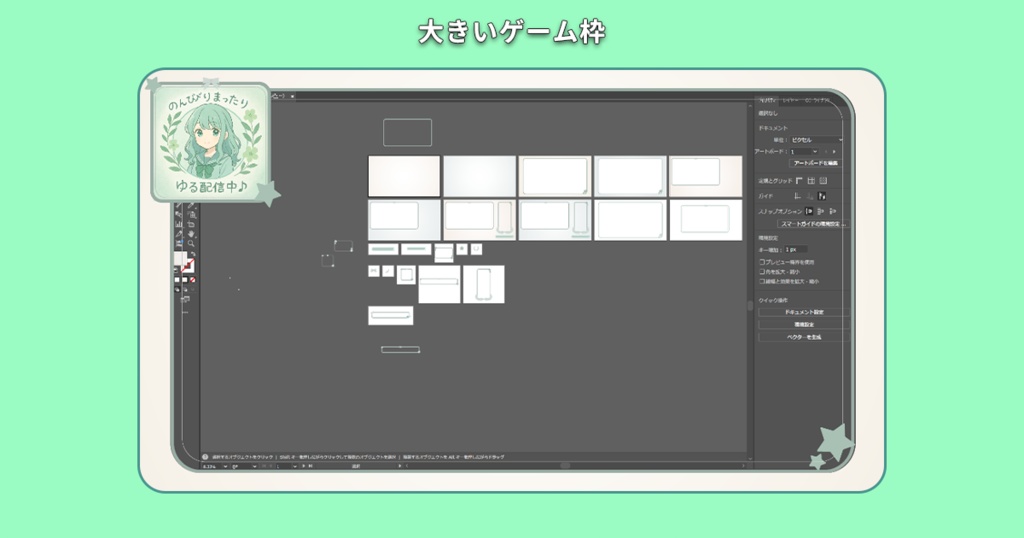This screenshot has width=1024, height=538.
Task: Go to next artboard in properties panel
Action: [834, 151]
